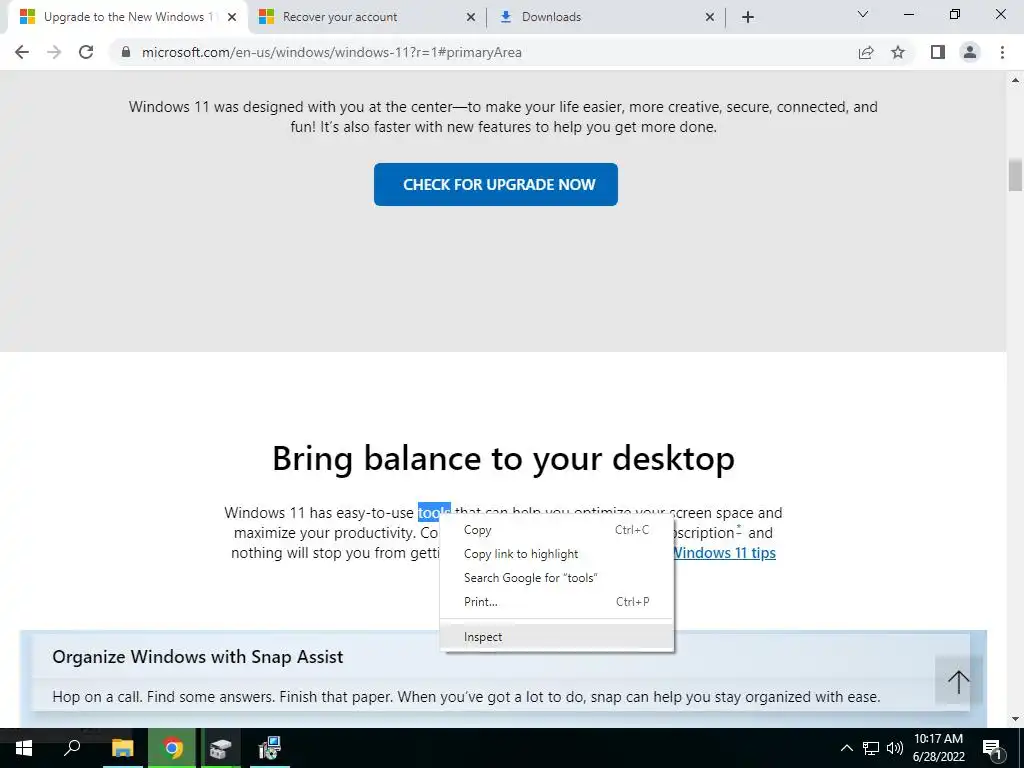Open the network status tray icon
This screenshot has width=1024, height=768.
(x=871, y=748)
